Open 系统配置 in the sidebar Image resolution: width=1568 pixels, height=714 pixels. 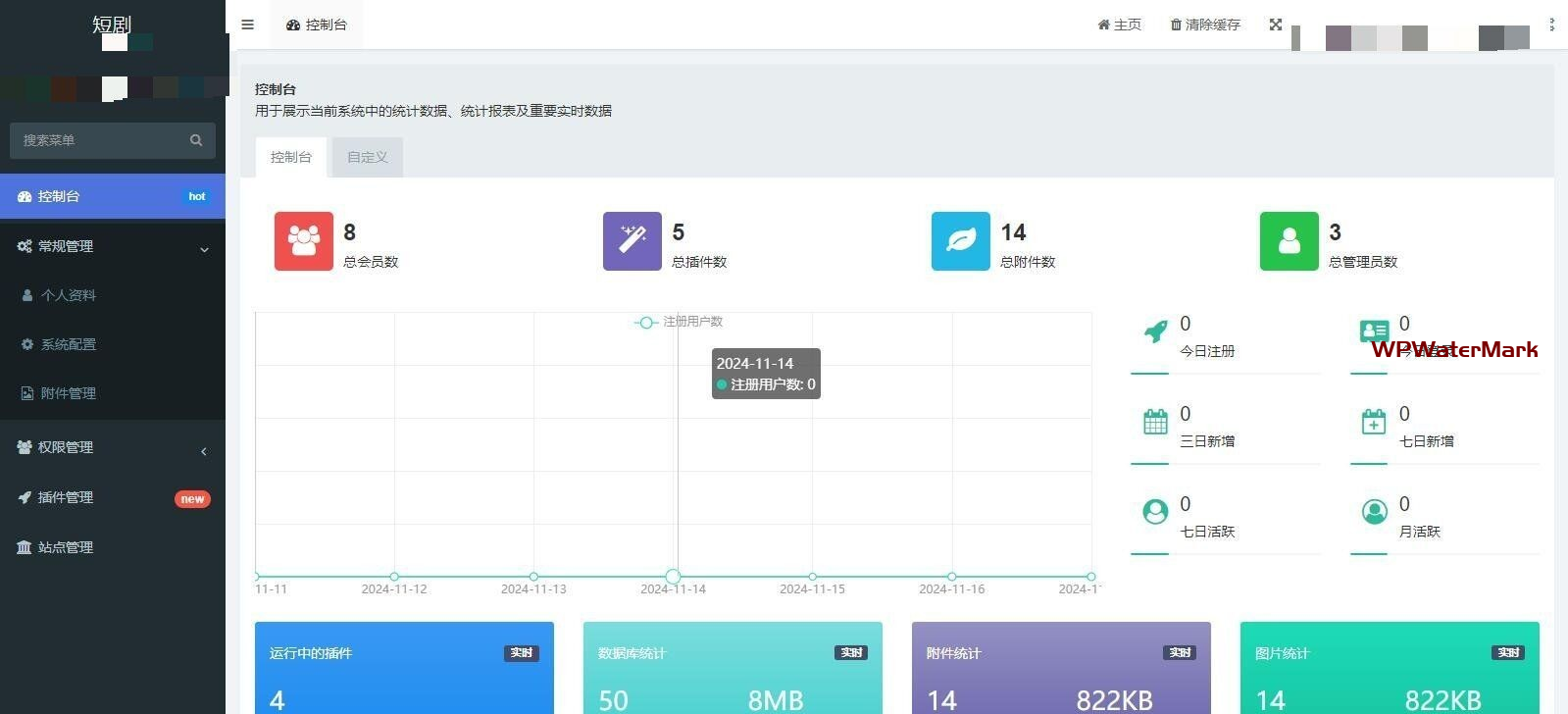point(69,344)
